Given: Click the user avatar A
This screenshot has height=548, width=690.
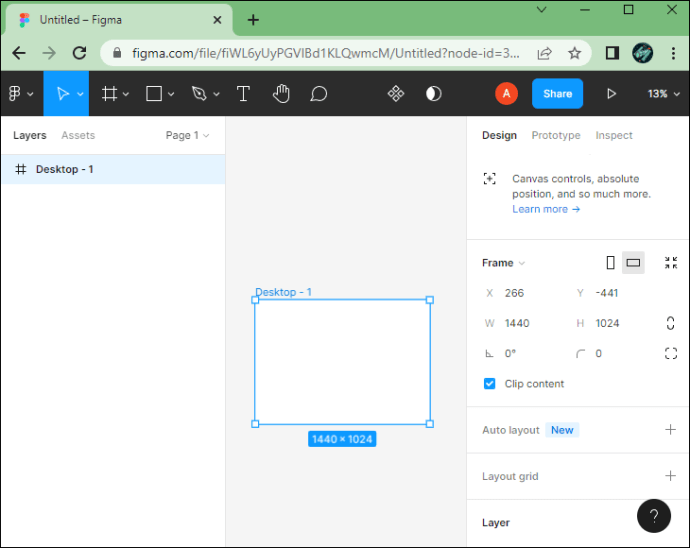Looking at the screenshot, I should [x=506, y=93].
